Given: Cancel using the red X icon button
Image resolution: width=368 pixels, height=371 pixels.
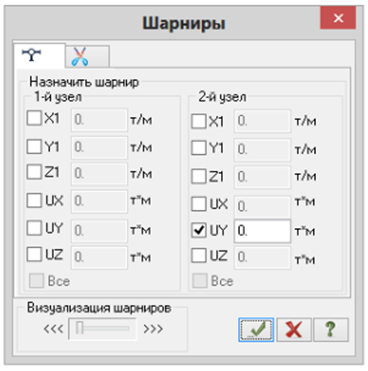Looking at the screenshot, I should click(294, 330).
